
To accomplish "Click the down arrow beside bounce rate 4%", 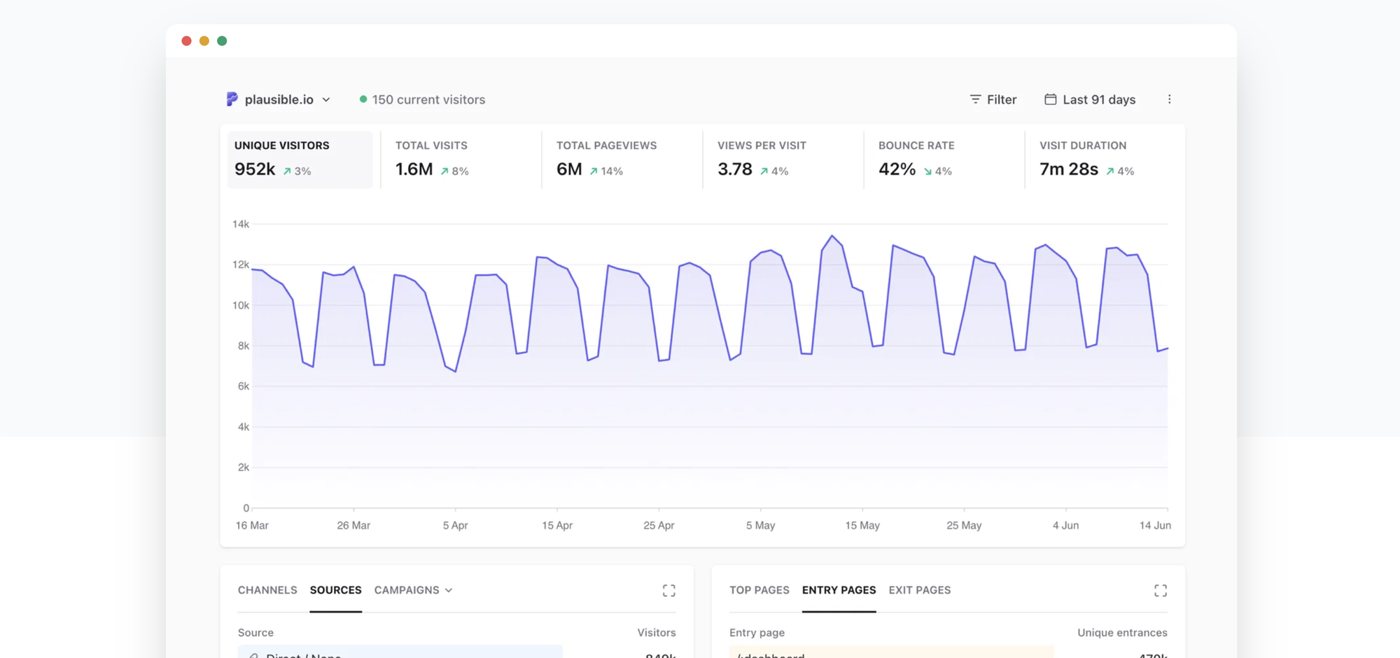I will pos(928,171).
